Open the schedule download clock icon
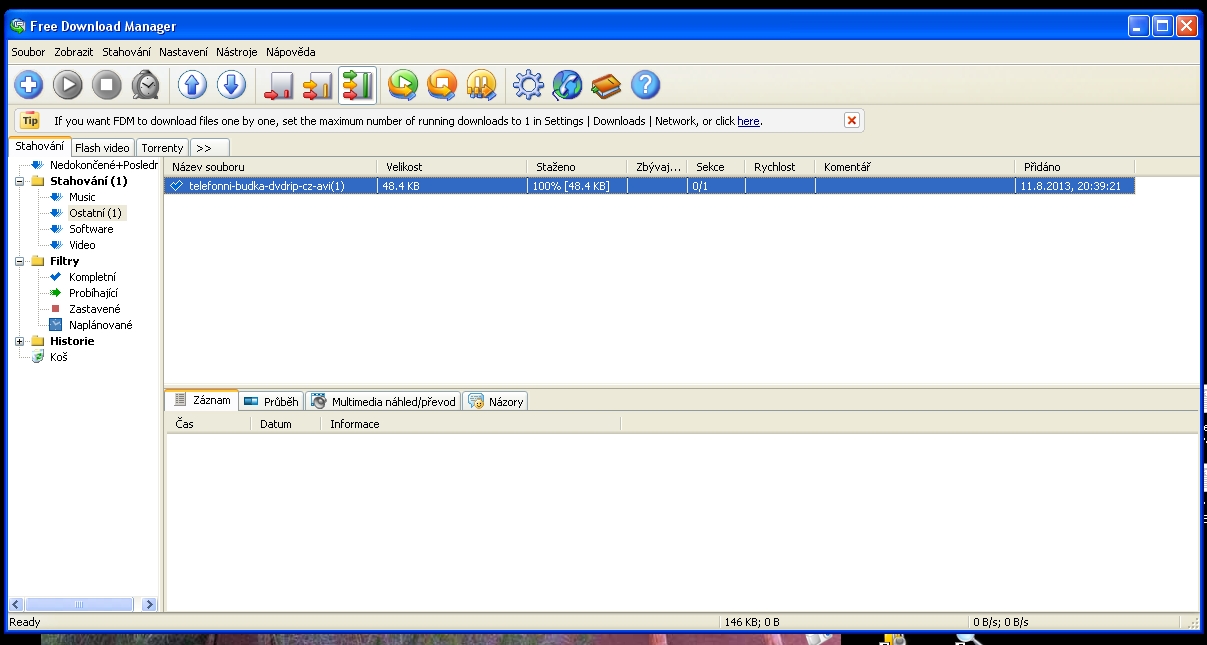The image size is (1207, 645). [146, 86]
